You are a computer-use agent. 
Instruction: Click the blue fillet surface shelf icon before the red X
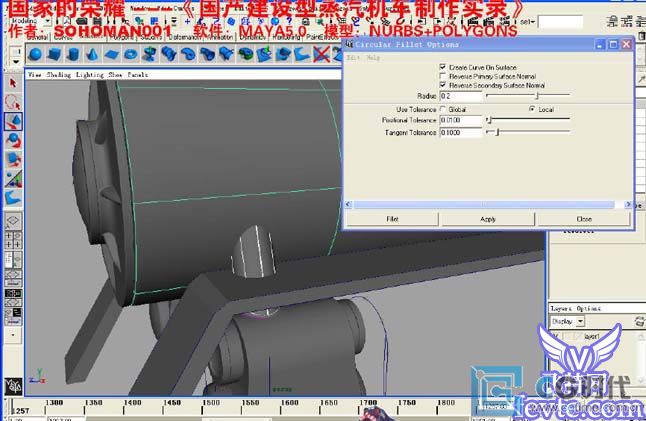302,54
